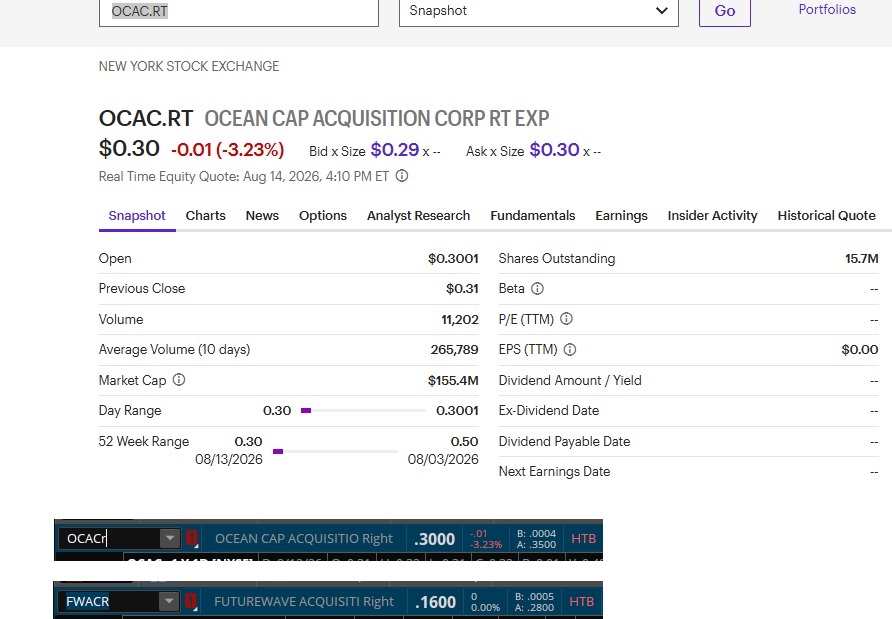
Task: Click the OCACr ticker input field
Action: (x=111, y=538)
